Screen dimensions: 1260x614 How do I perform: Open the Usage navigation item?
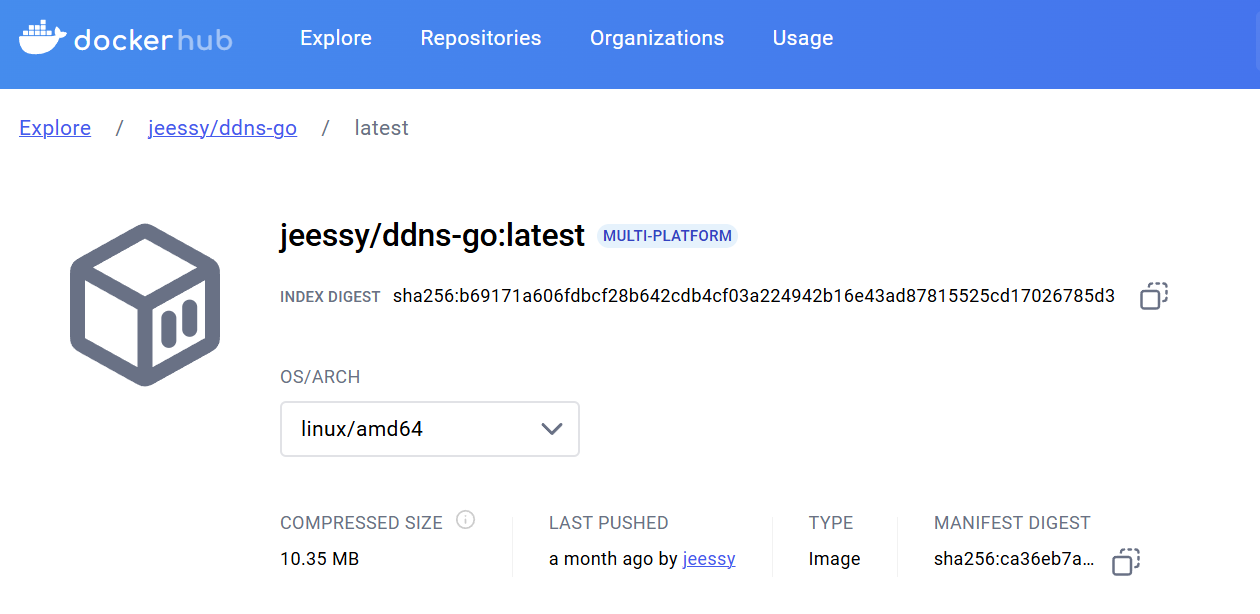tap(803, 38)
